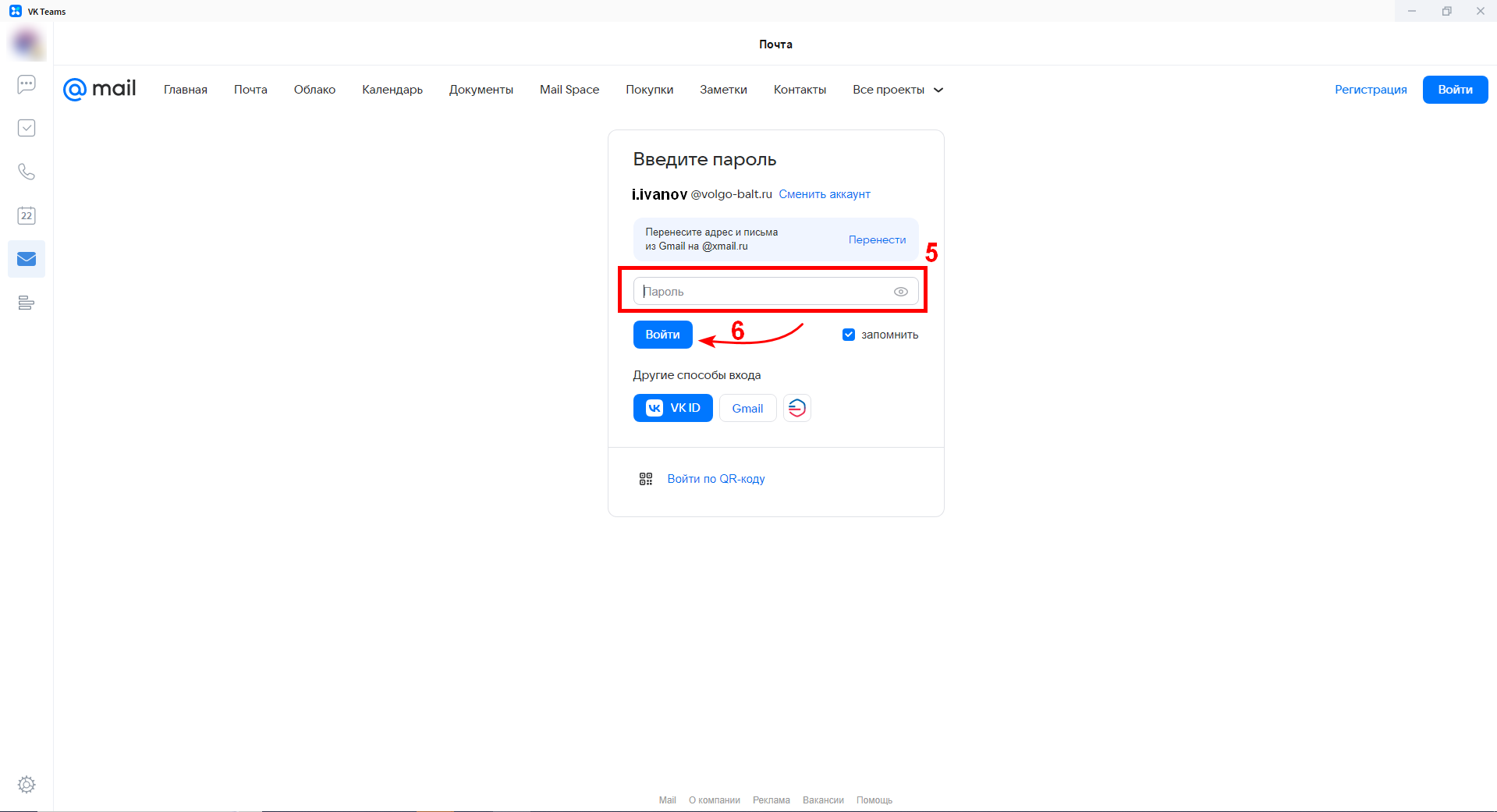Click the 'Сменить аккаунт' link
The image size is (1497, 812).
click(824, 194)
